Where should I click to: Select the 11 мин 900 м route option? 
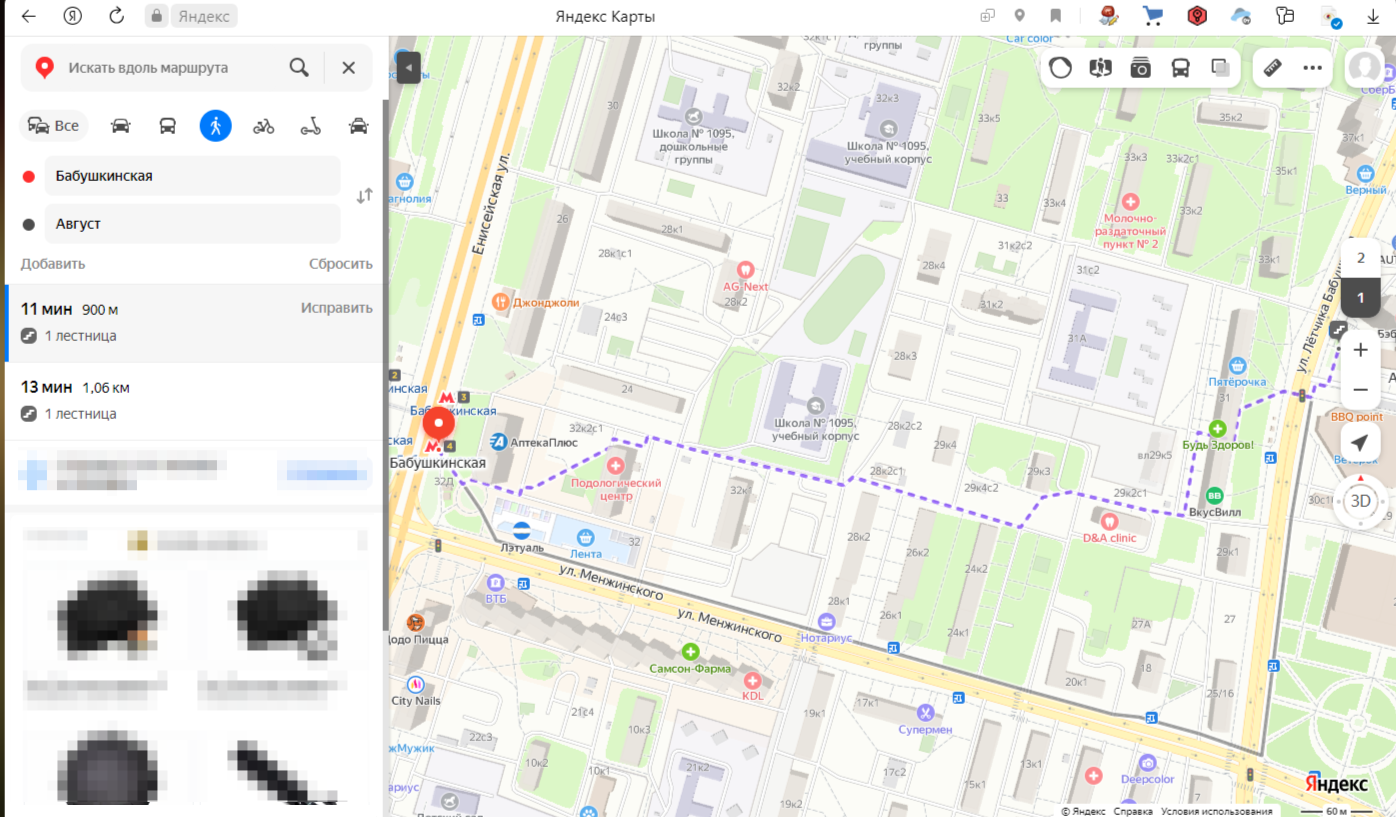point(196,322)
